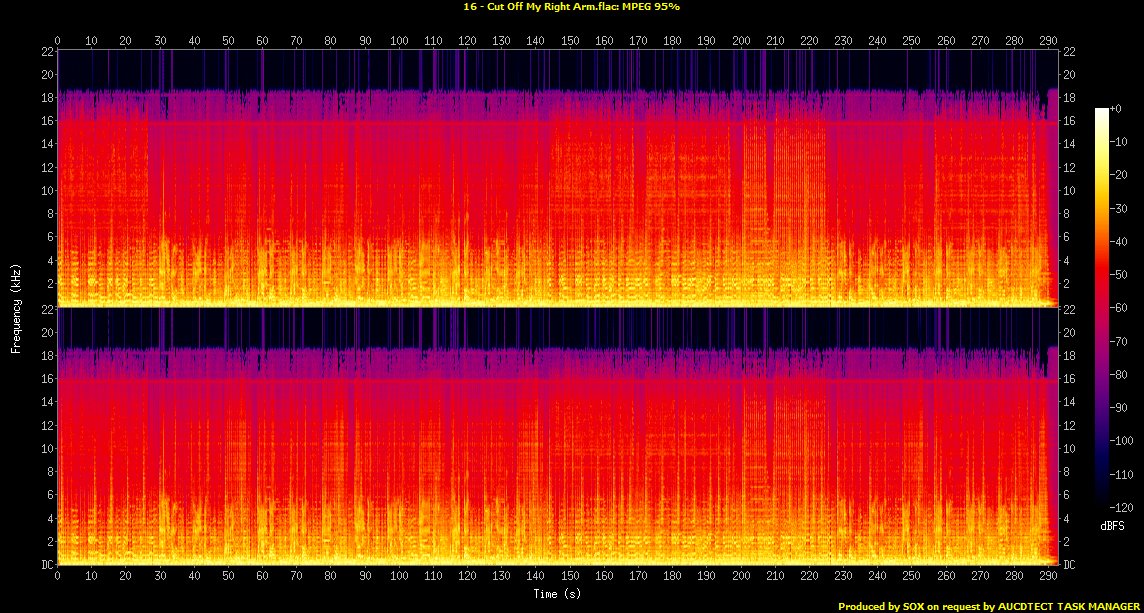Click the 290 s mark on the top time axis
Image resolution: width=1144 pixels, height=613 pixels.
click(1048, 41)
